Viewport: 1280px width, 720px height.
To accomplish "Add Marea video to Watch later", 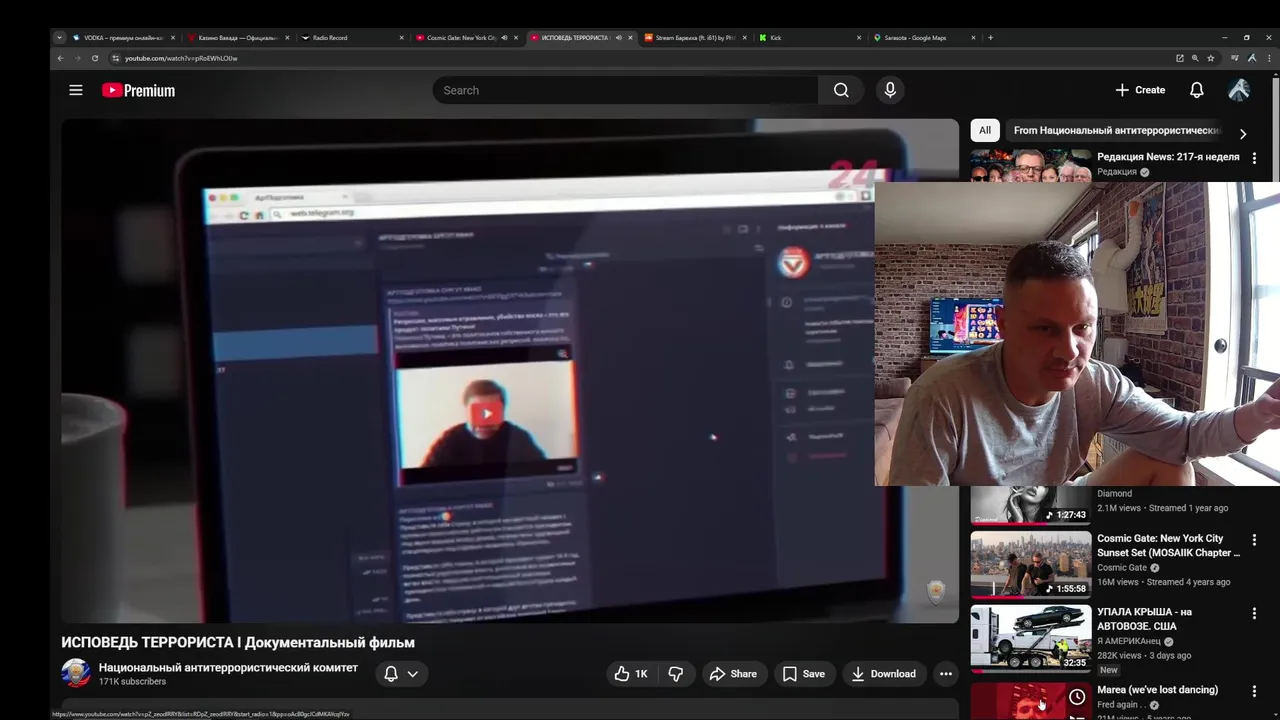I will pyautogui.click(x=1077, y=697).
